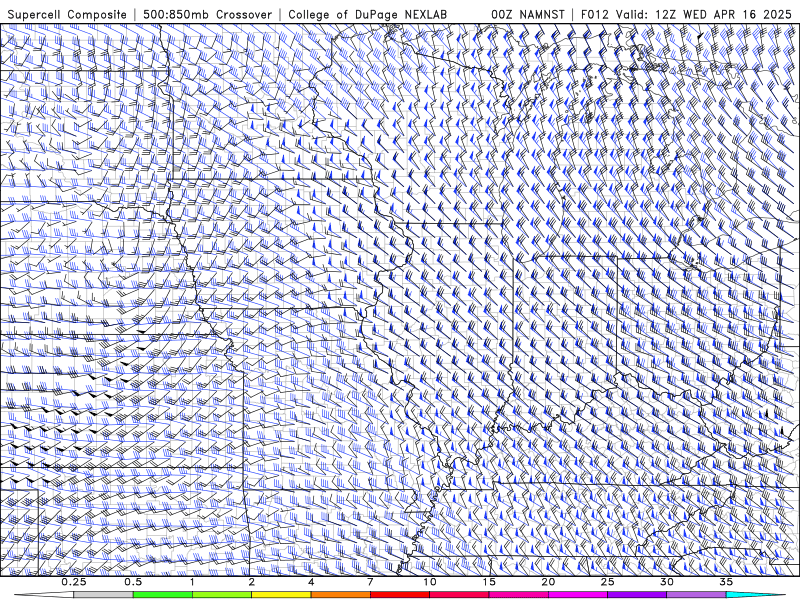Click the '35' legend scale label
This screenshot has height=600, width=800.
click(727, 582)
